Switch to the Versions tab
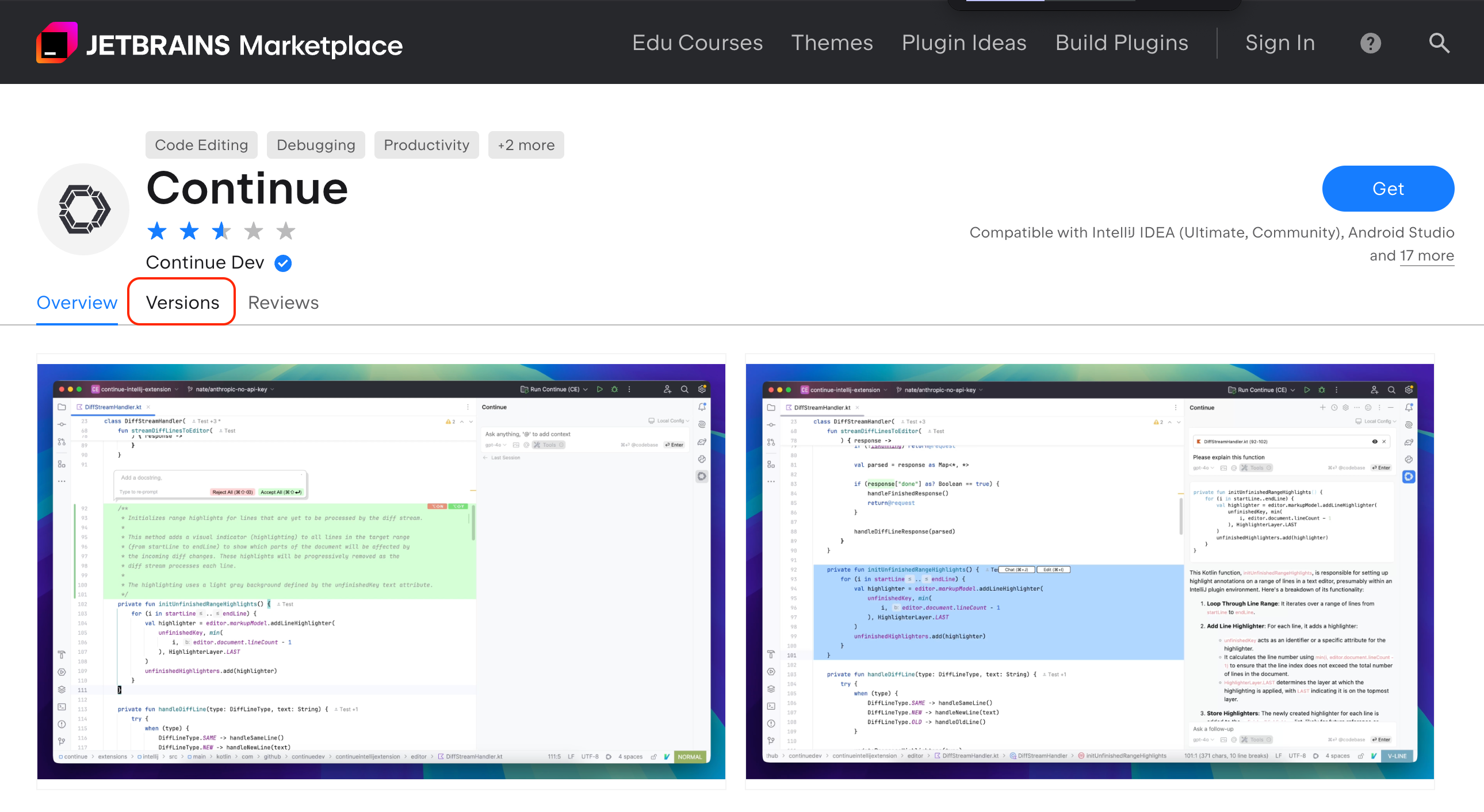Viewport: 1484px width, 812px height. click(182, 303)
